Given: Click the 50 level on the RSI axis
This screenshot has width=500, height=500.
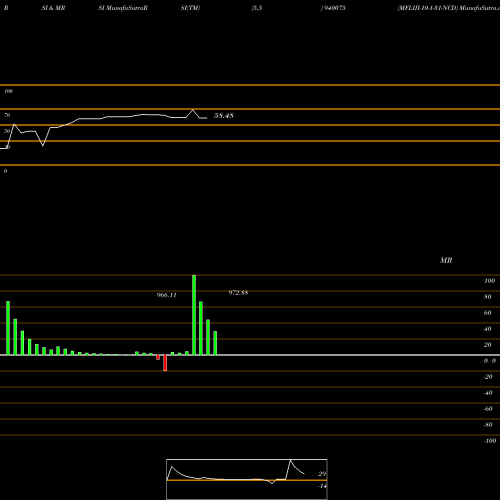Looking at the screenshot, I should (x=7, y=131).
